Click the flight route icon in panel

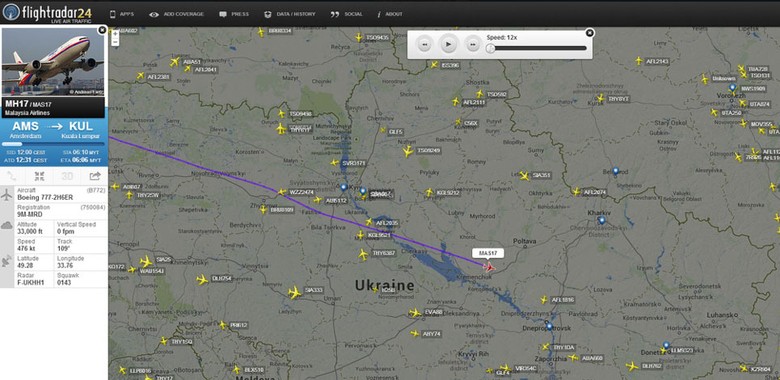[x=12, y=176]
